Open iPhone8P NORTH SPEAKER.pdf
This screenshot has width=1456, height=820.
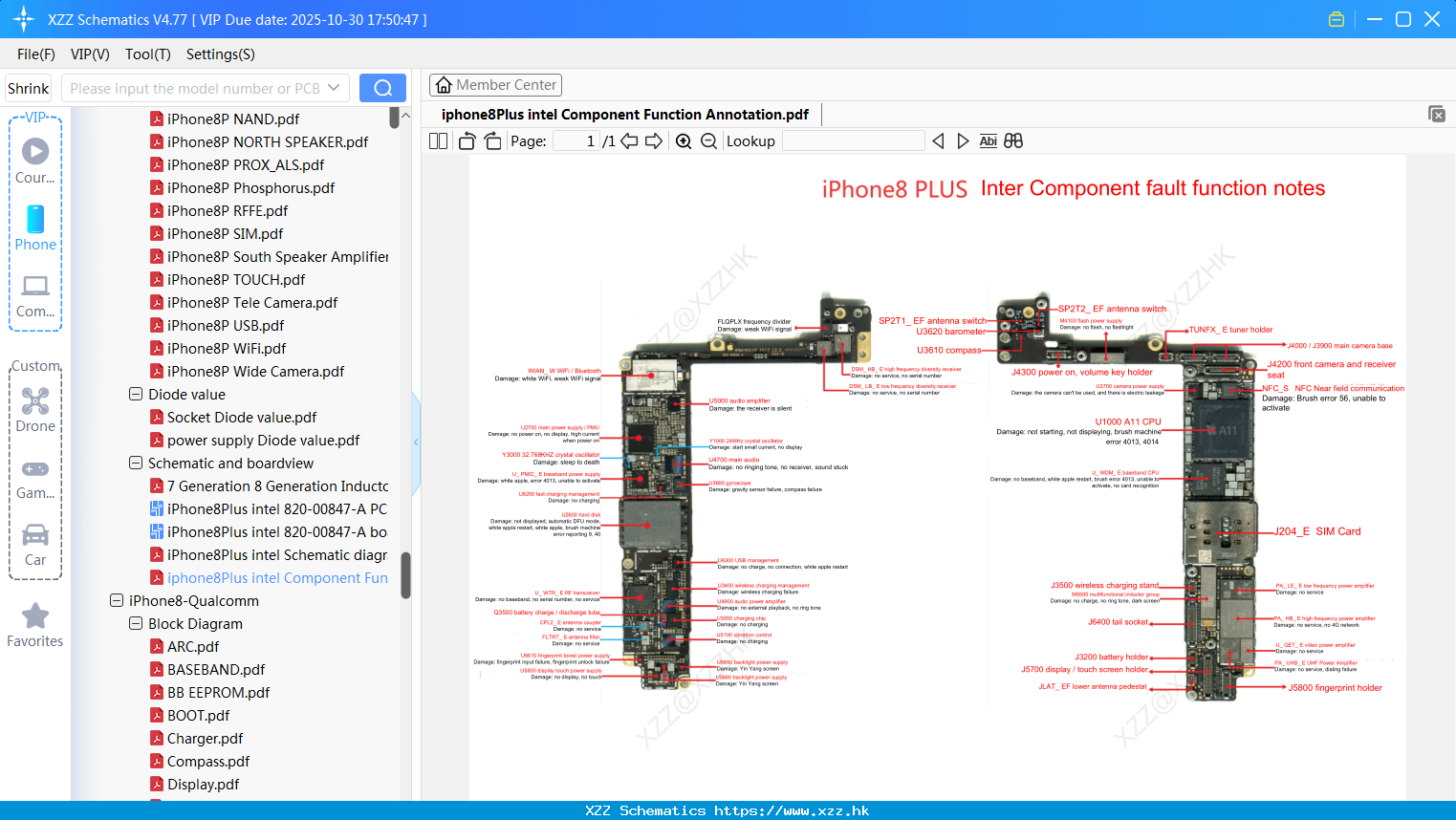click(268, 141)
